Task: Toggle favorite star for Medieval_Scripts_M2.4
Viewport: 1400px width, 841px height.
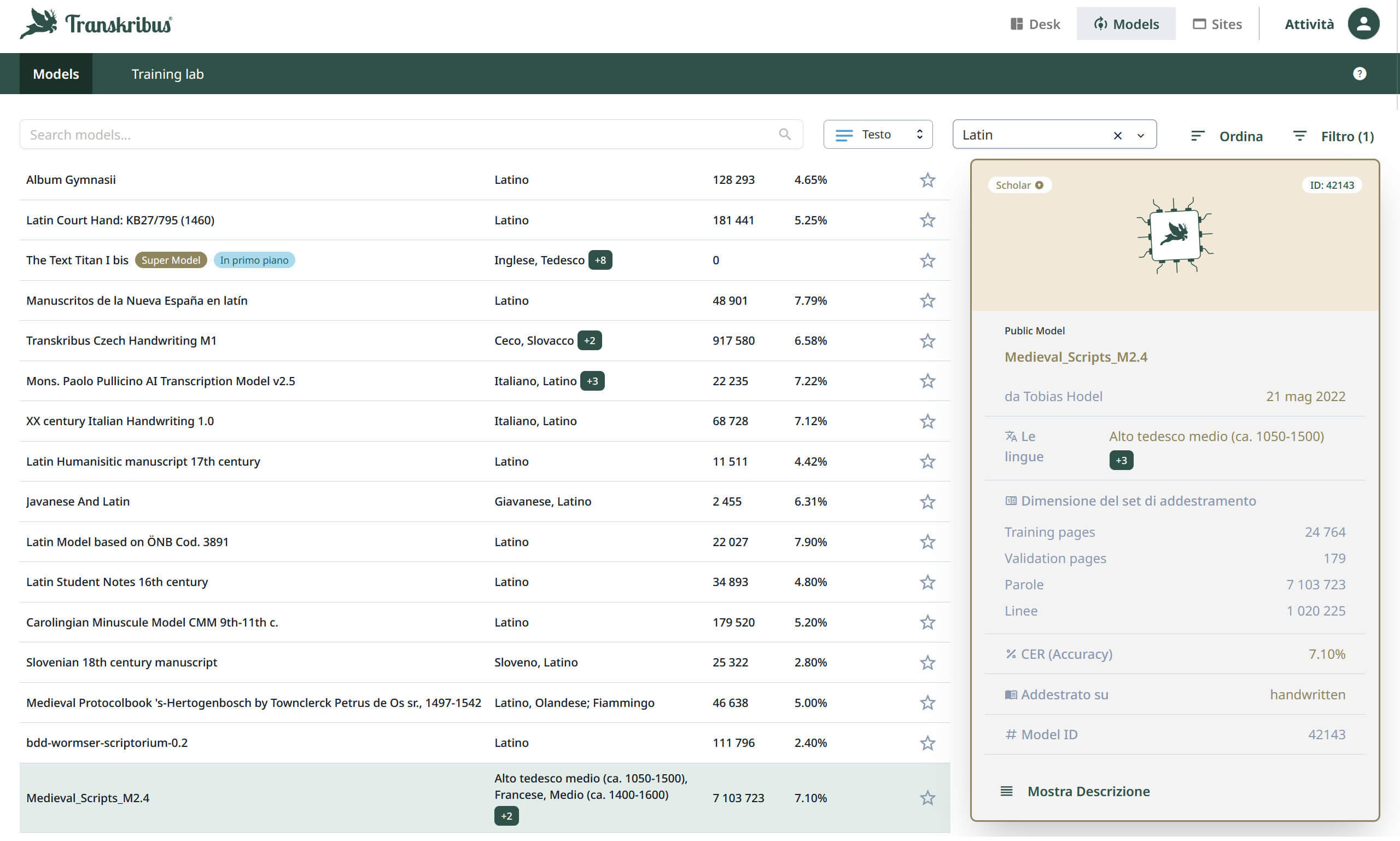Action: pyautogui.click(x=927, y=798)
